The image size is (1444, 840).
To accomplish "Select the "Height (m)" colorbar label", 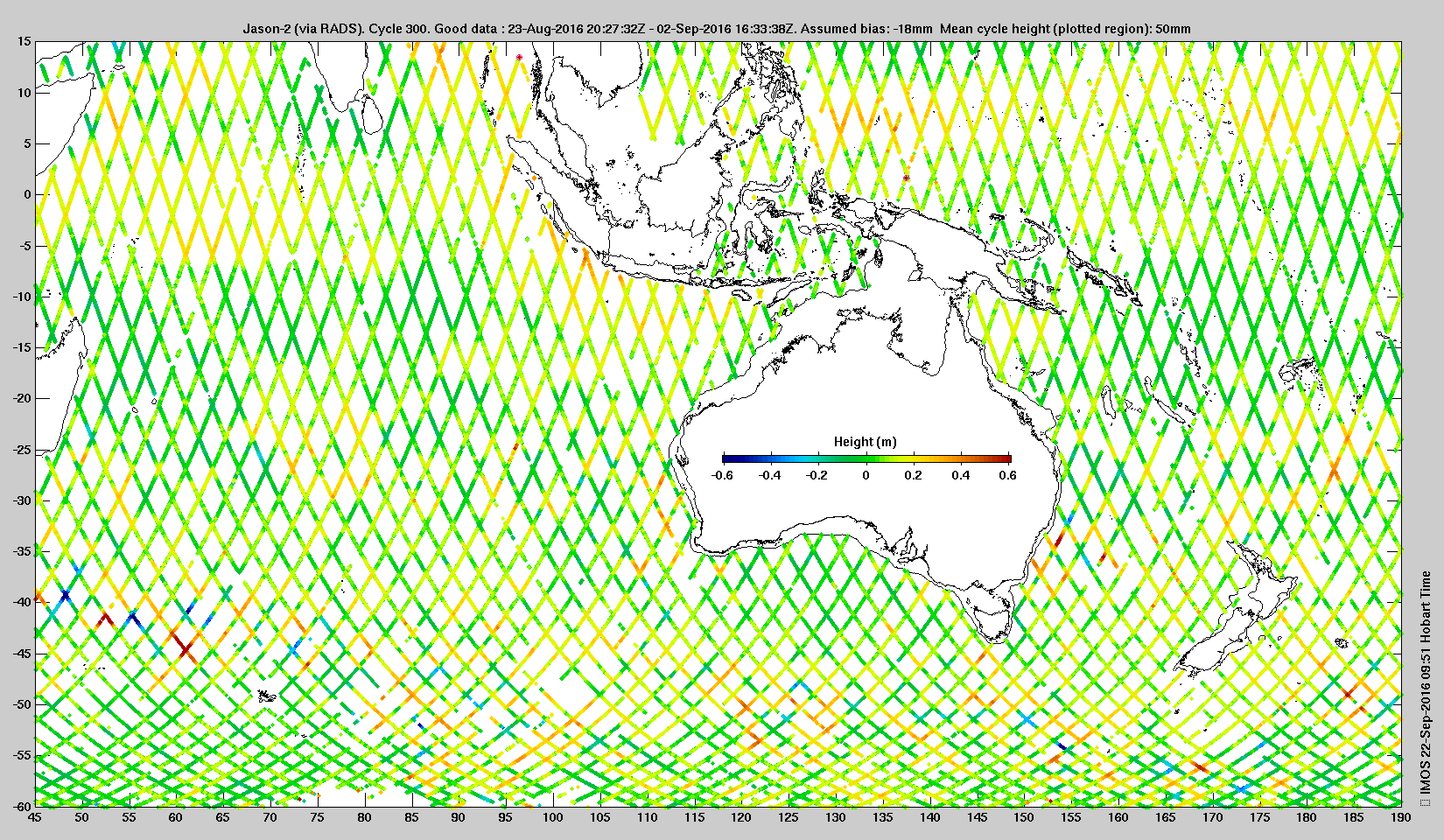I will point(866,442).
